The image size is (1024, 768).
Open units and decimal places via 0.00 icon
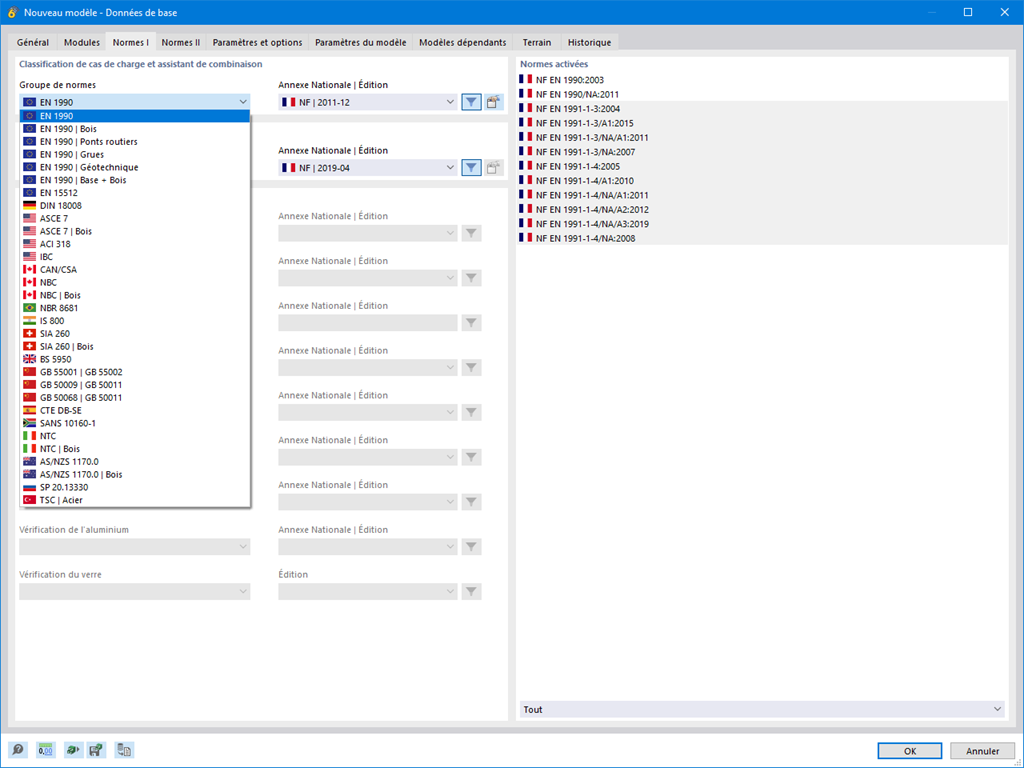coord(45,750)
